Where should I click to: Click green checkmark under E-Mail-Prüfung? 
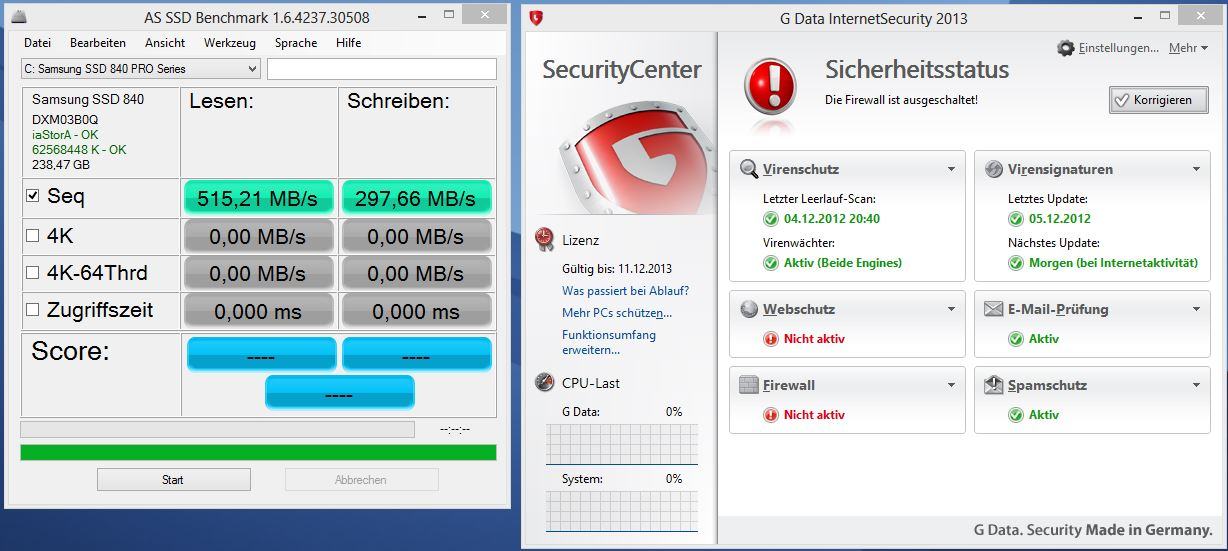coord(1016,339)
